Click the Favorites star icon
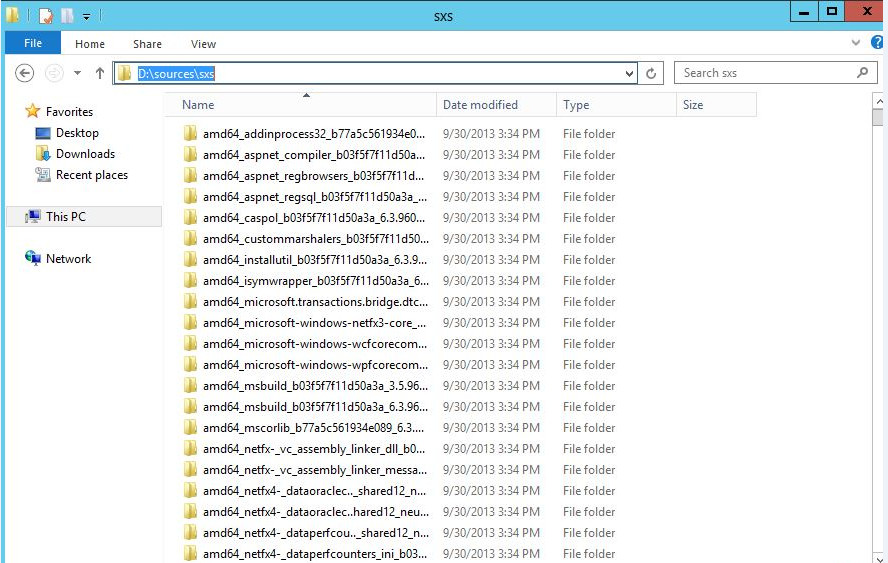The image size is (888, 563). tap(33, 111)
